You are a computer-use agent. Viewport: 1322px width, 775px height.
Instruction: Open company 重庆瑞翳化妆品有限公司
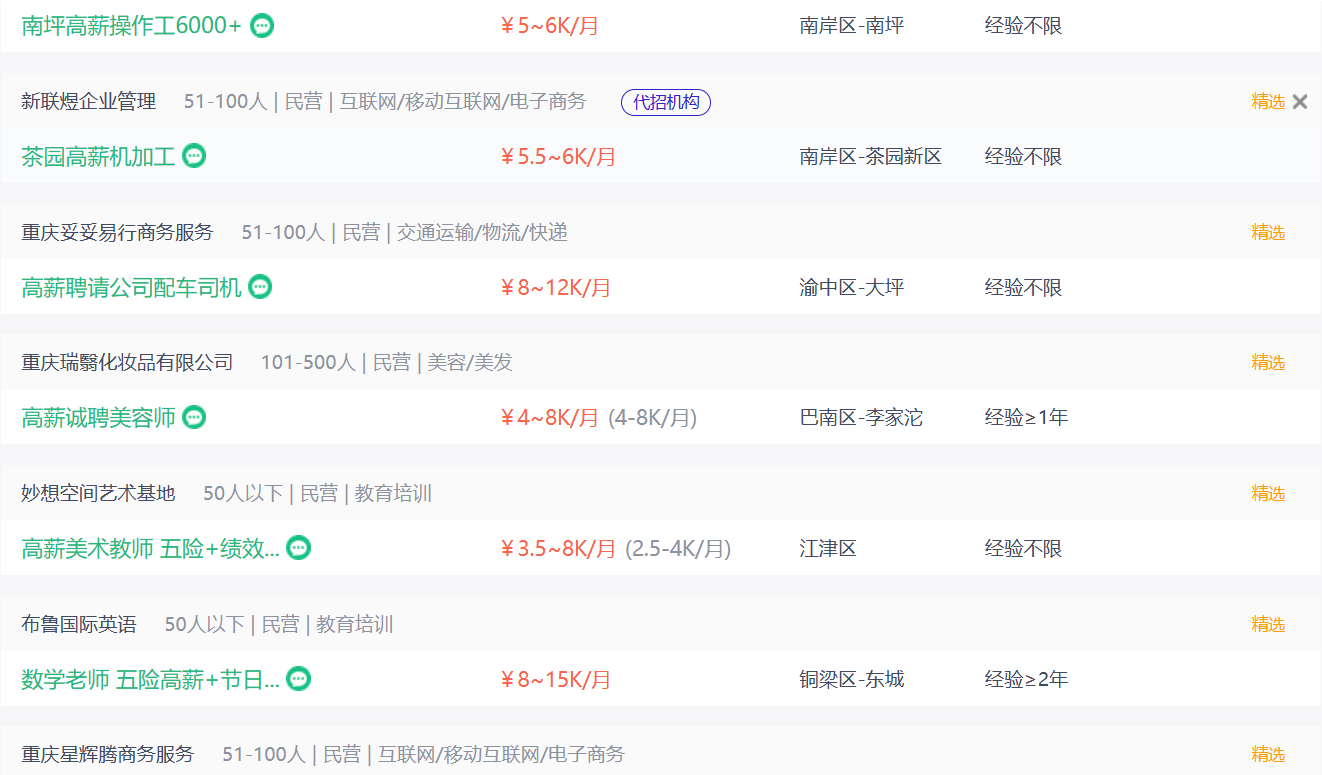point(127,362)
